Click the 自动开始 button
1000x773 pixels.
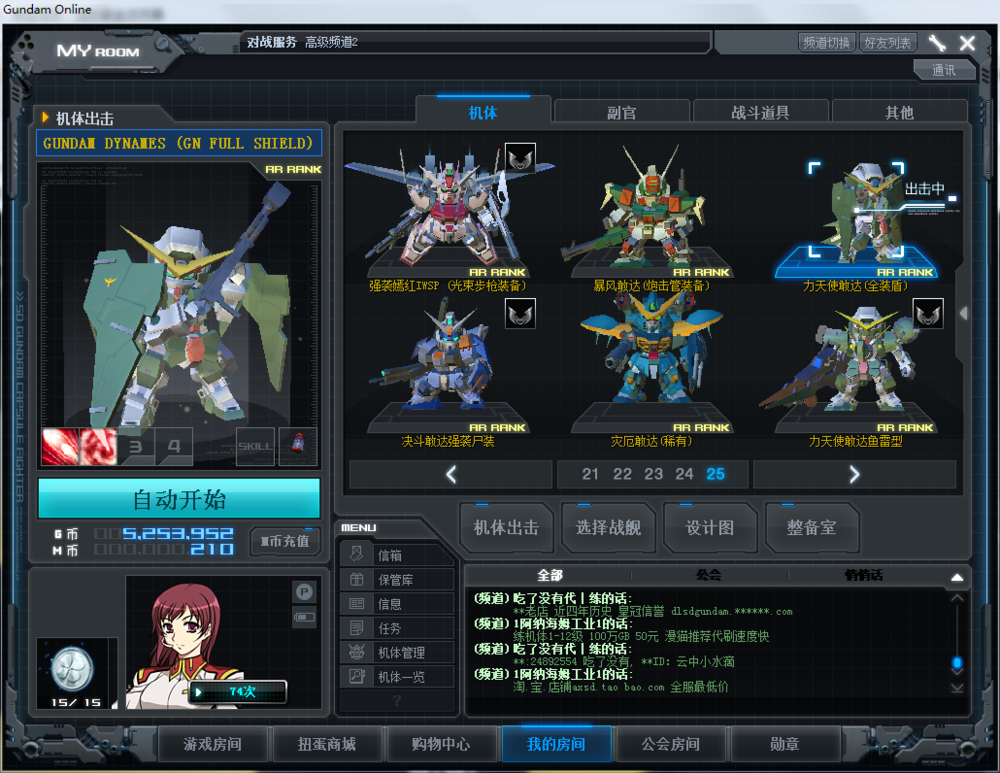click(x=179, y=499)
